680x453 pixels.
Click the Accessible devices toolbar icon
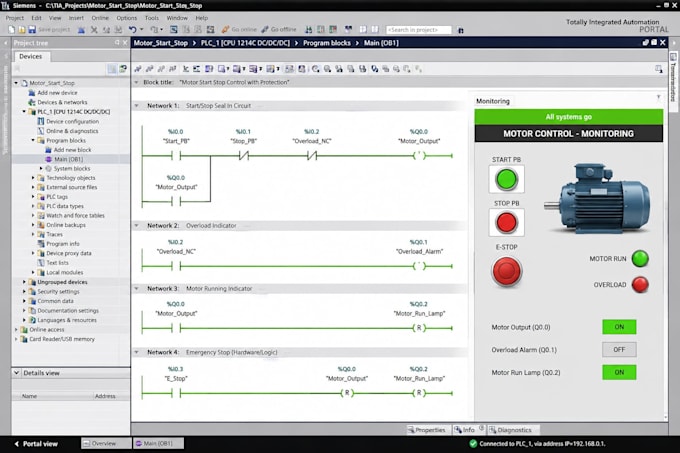(308, 29)
